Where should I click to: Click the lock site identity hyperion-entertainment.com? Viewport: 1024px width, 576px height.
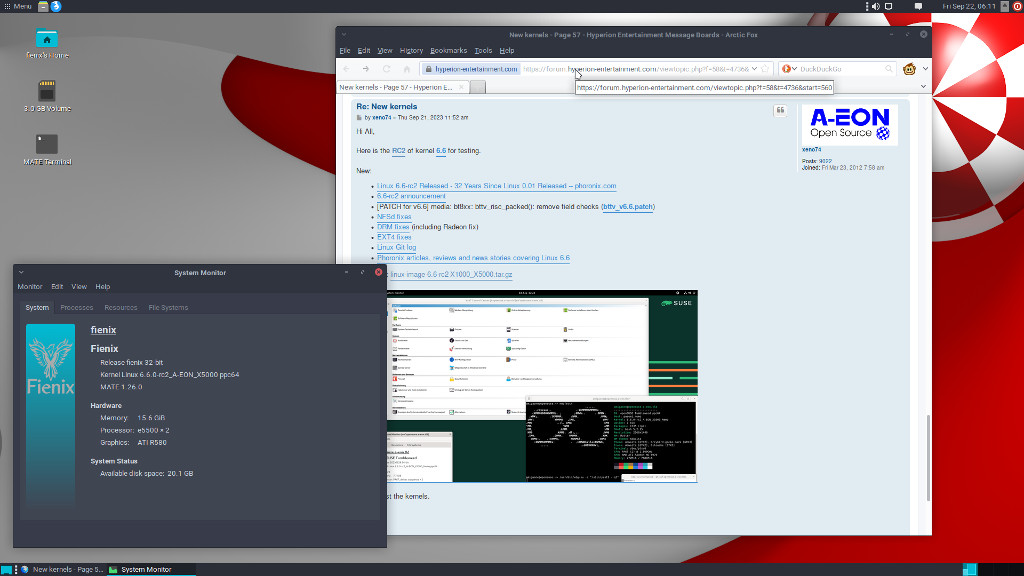click(470, 69)
